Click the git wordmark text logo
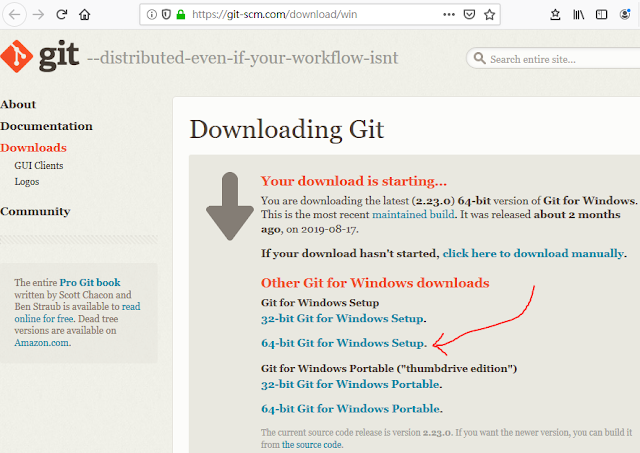640x453 pixels. (x=59, y=56)
